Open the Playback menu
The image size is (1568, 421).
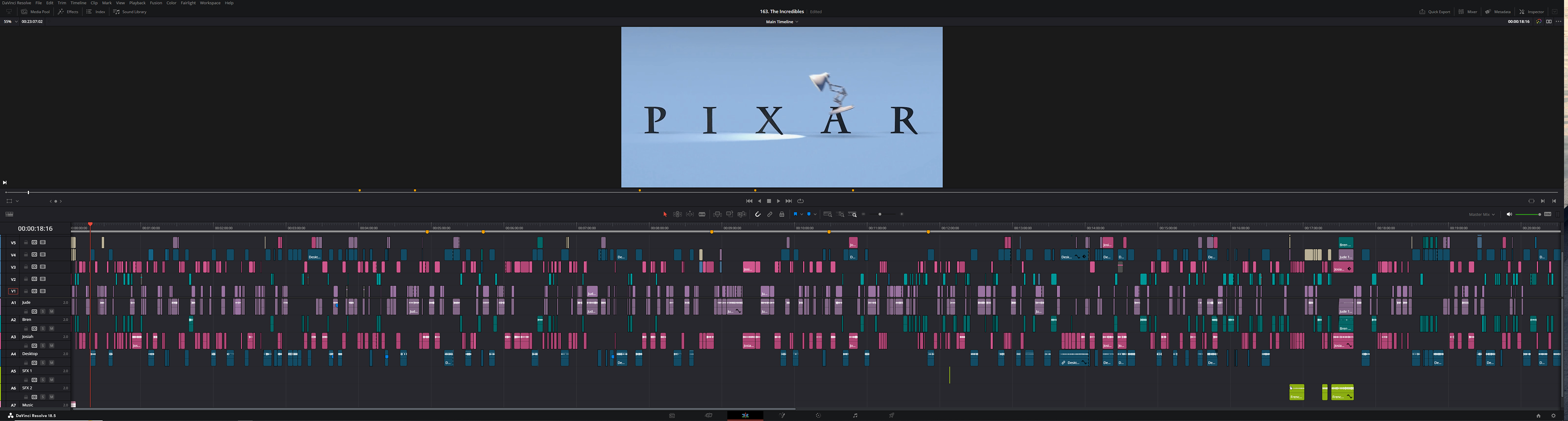click(138, 3)
